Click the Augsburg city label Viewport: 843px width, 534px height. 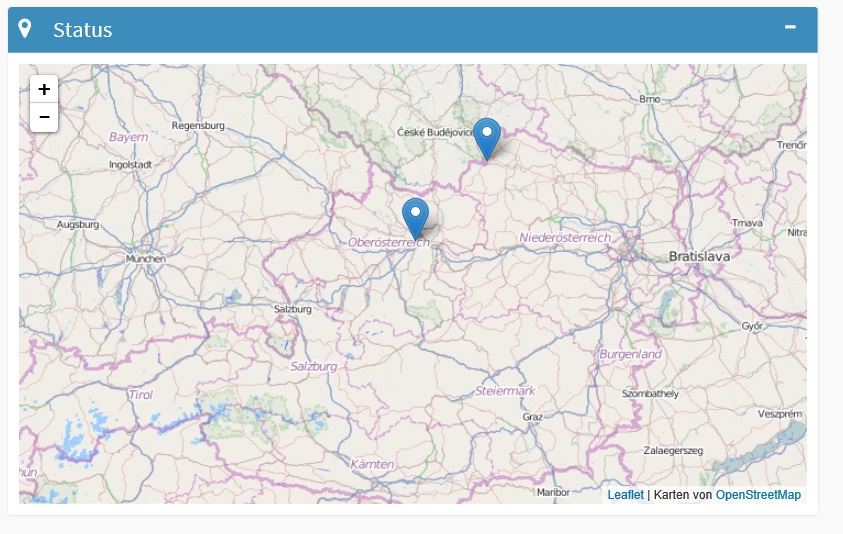pos(78,225)
